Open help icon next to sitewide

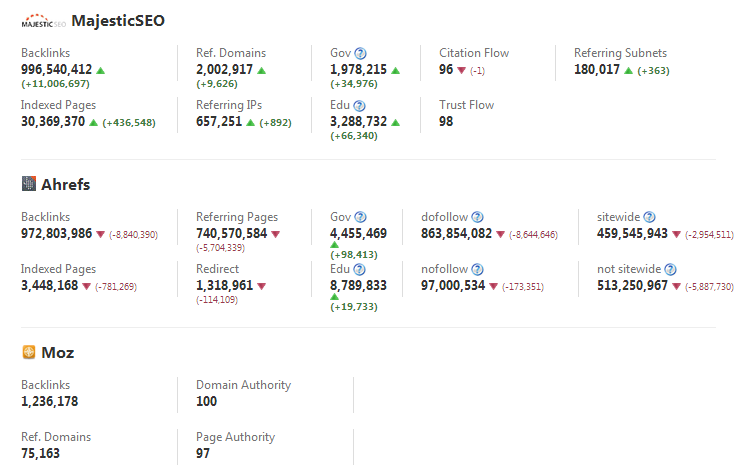coord(649,217)
